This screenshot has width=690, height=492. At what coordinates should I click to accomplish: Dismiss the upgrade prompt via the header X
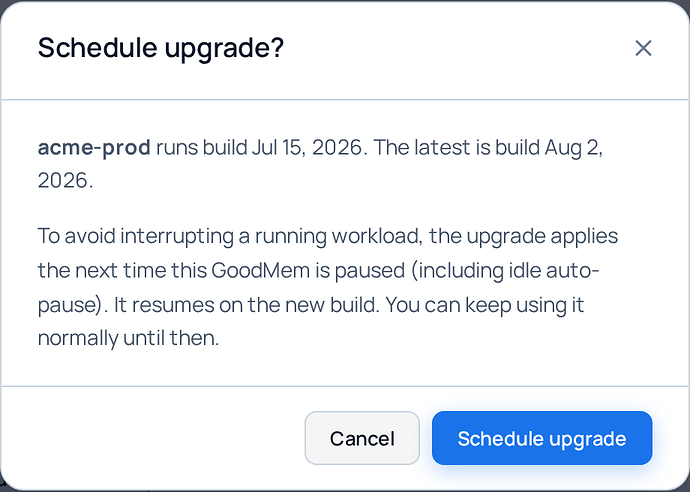click(x=643, y=48)
